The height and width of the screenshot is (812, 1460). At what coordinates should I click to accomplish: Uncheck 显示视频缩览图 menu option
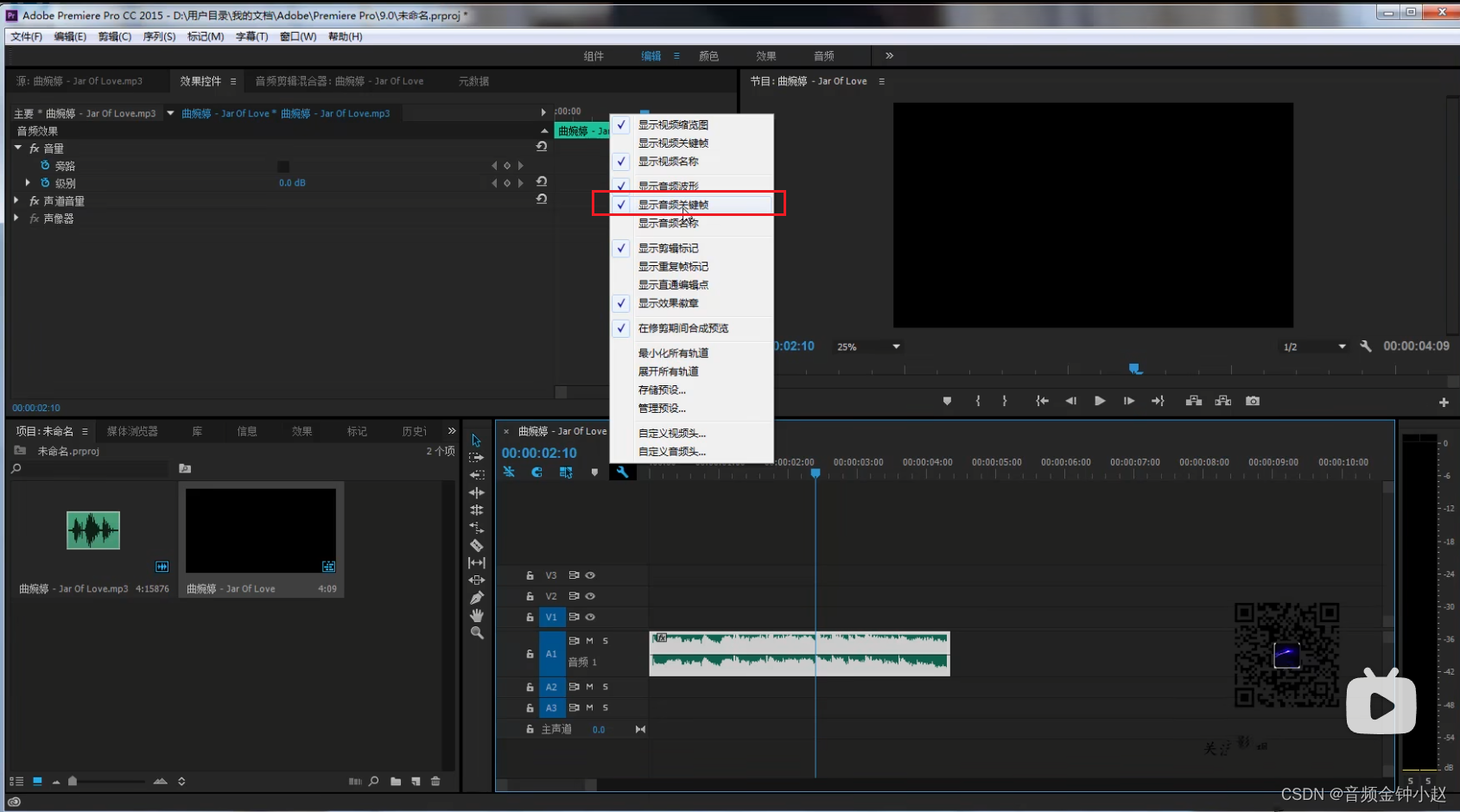(691, 124)
